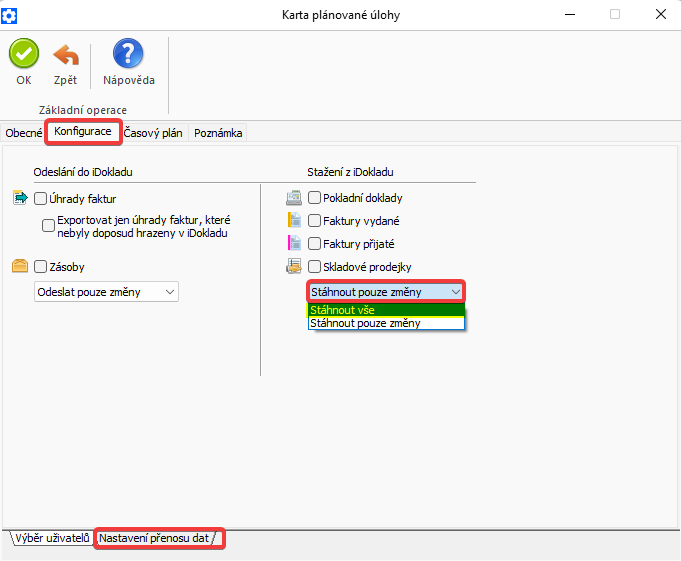The width and height of the screenshot is (681, 561).
Task: Enable the Pokladní doklady checkbox
Action: pos(314,198)
